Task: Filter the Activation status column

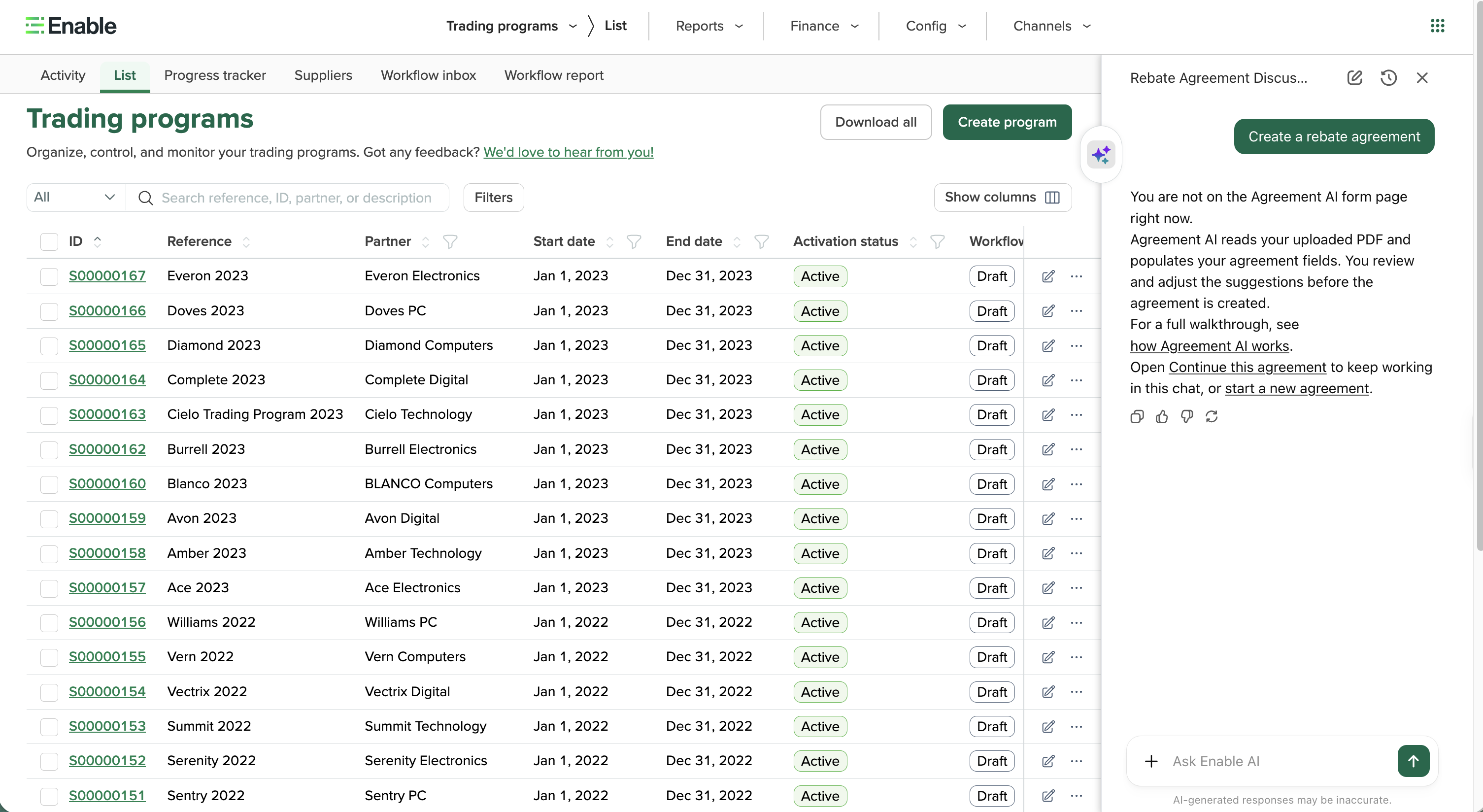Action: pyautogui.click(x=937, y=241)
